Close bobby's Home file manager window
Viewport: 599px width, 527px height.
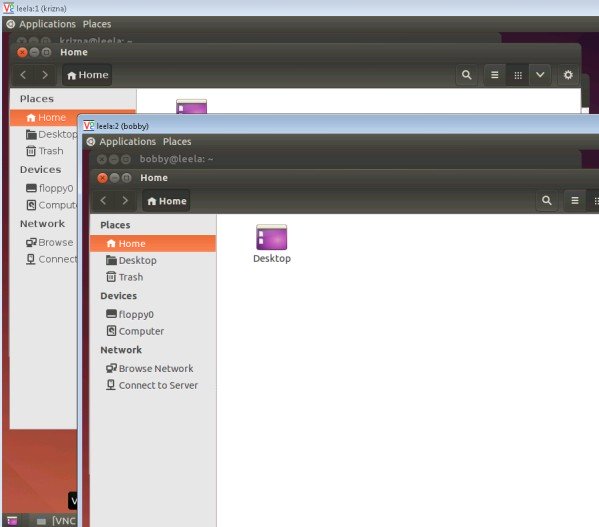102,178
